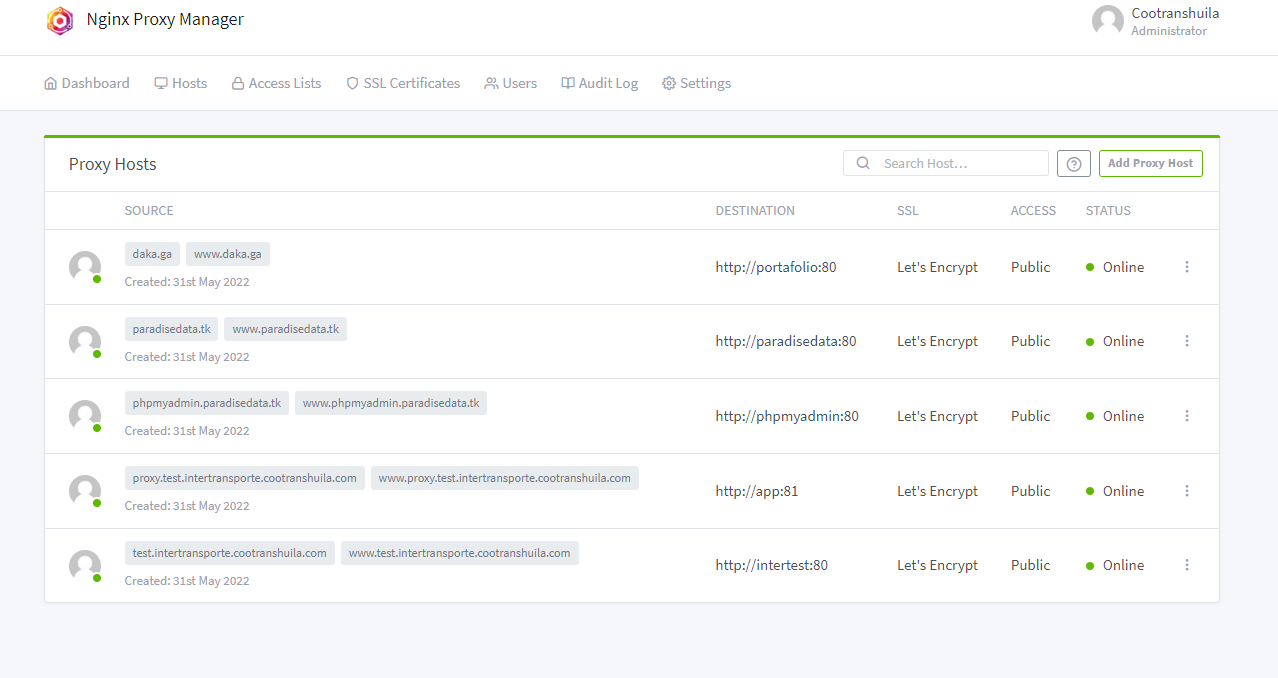Go to the Dashboard menu item
Viewport: 1278px width, 678px height.
(x=87, y=83)
